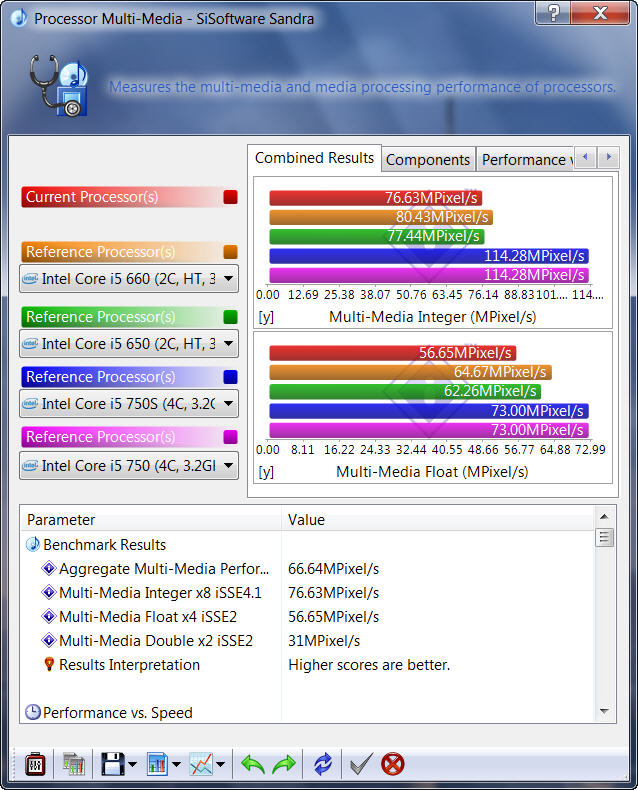Open the Intel Core i5 750 (4C, 3.2G dropdown
Image resolution: width=638 pixels, height=790 pixels.
pyautogui.click(x=129, y=466)
